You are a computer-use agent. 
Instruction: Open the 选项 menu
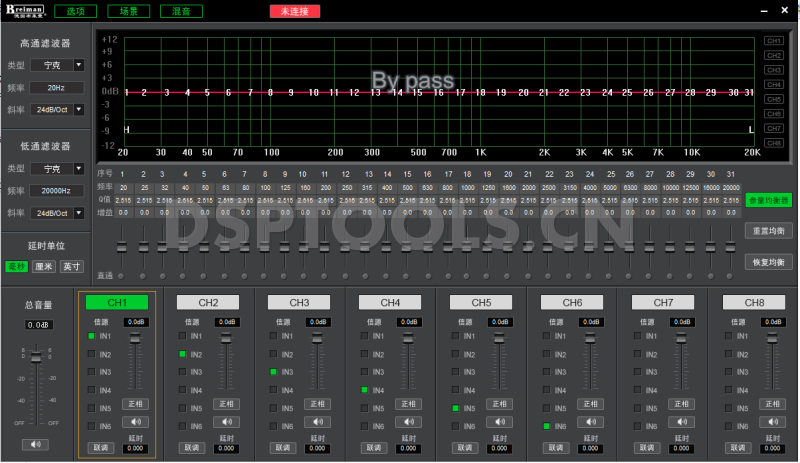[x=76, y=12]
